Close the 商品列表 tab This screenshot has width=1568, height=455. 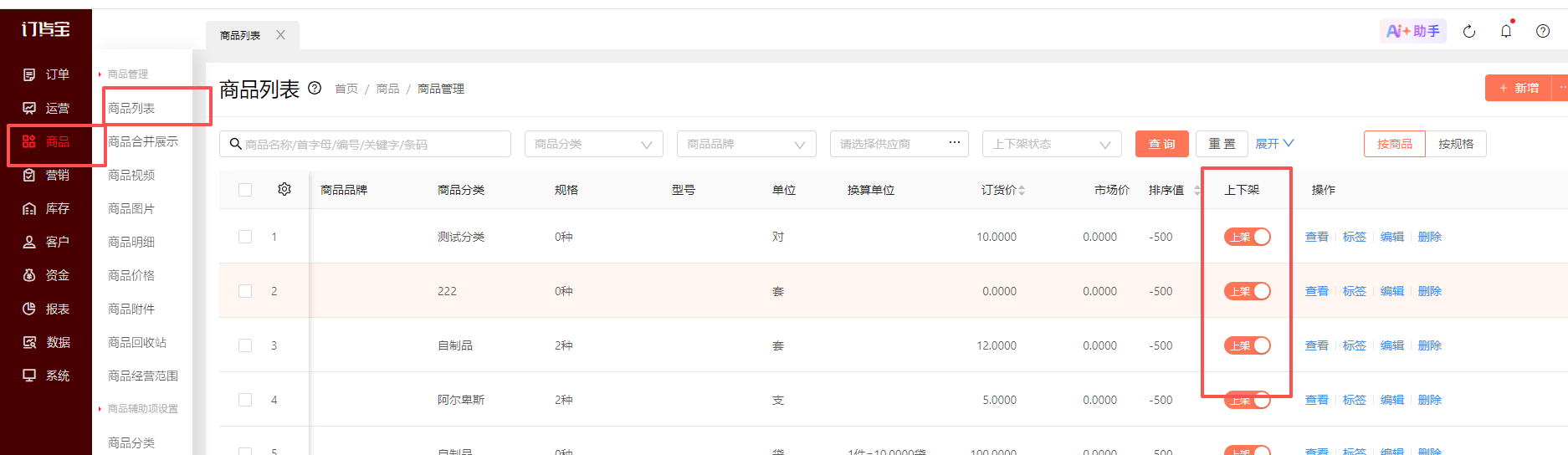[x=281, y=35]
